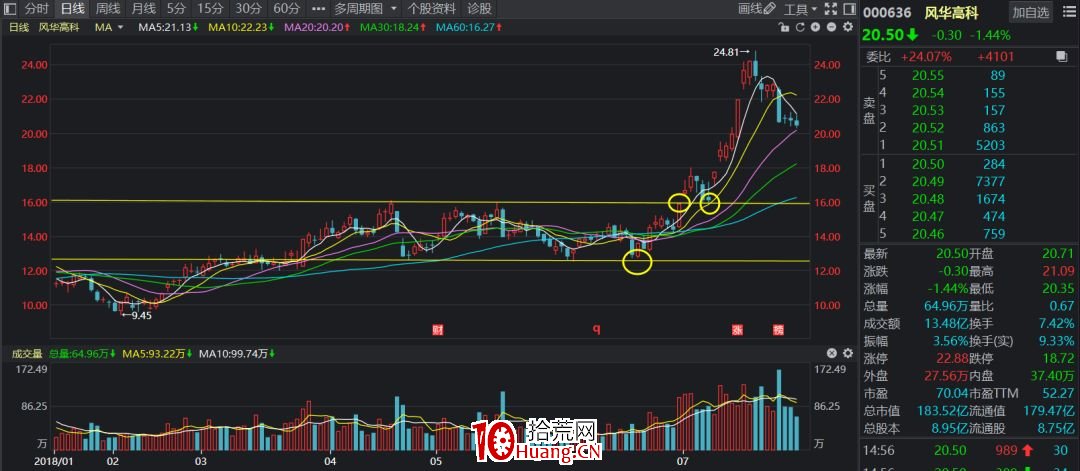
Task: Click the 24.81 high price annotation
Action: pyautogui.click(x=730, y=51)
